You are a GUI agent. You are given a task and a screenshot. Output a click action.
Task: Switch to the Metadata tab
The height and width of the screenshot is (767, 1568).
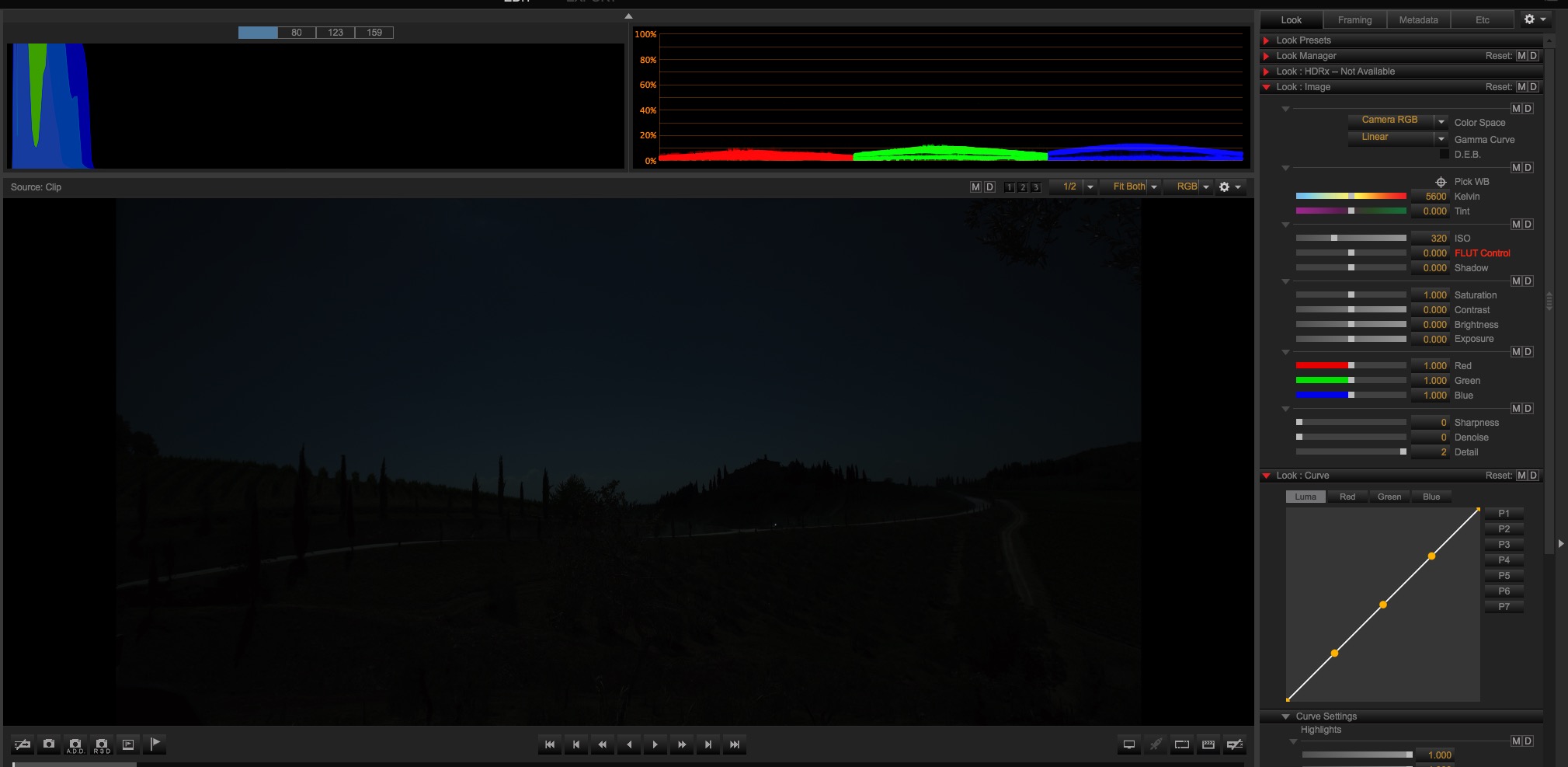pos(1418,19)
